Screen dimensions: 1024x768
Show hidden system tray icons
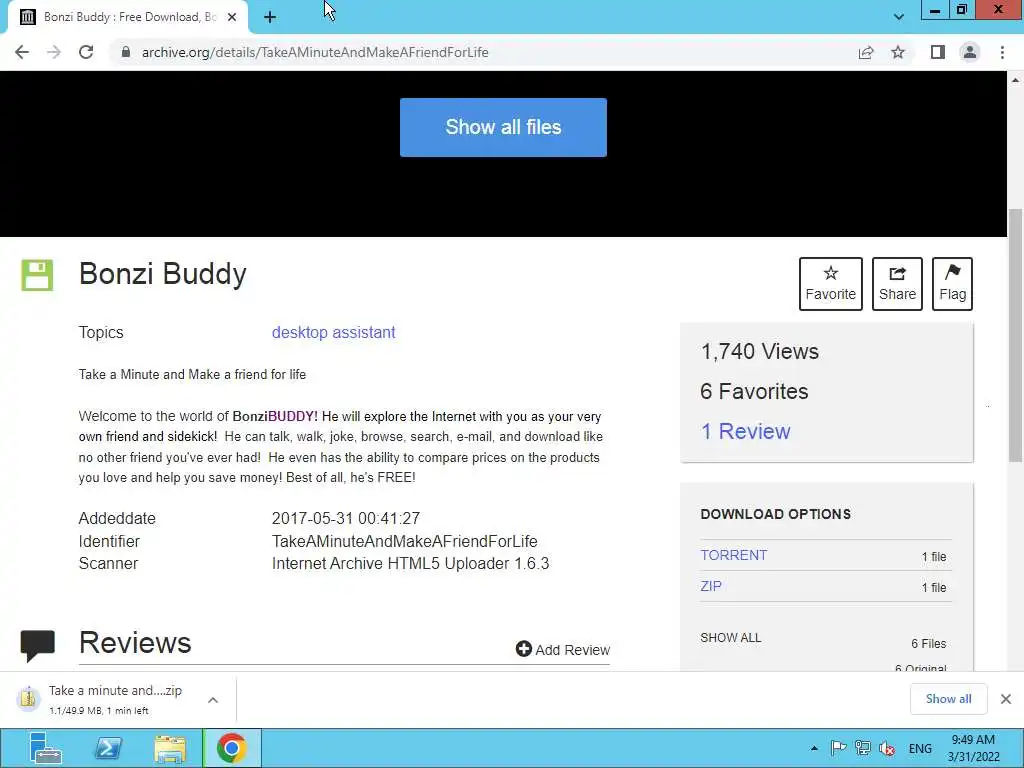click(x=814, y=748)
